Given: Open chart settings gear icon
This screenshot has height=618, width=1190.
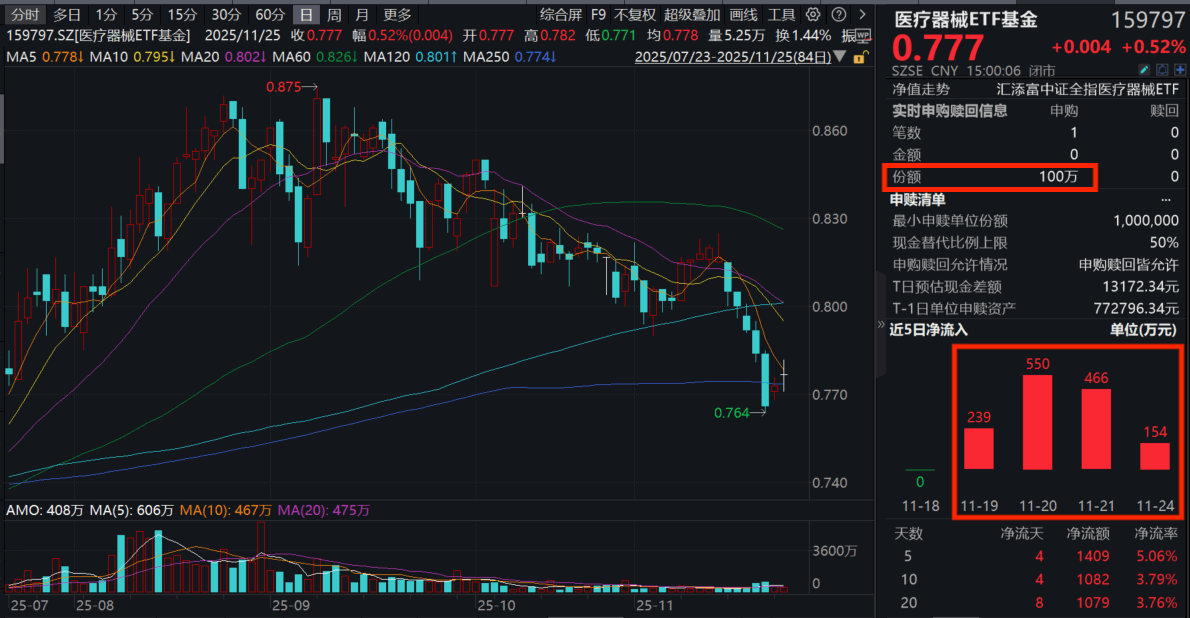Looking at the screenshot, I should (x=812, y=15).
